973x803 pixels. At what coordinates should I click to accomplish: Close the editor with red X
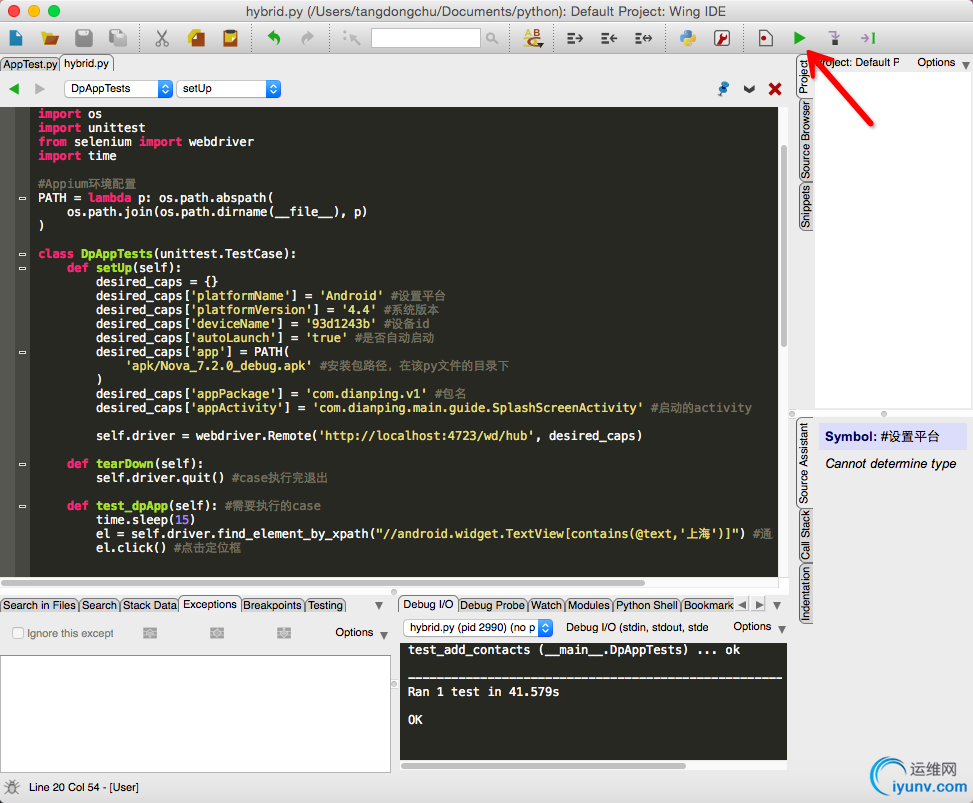tap(775, 89)
